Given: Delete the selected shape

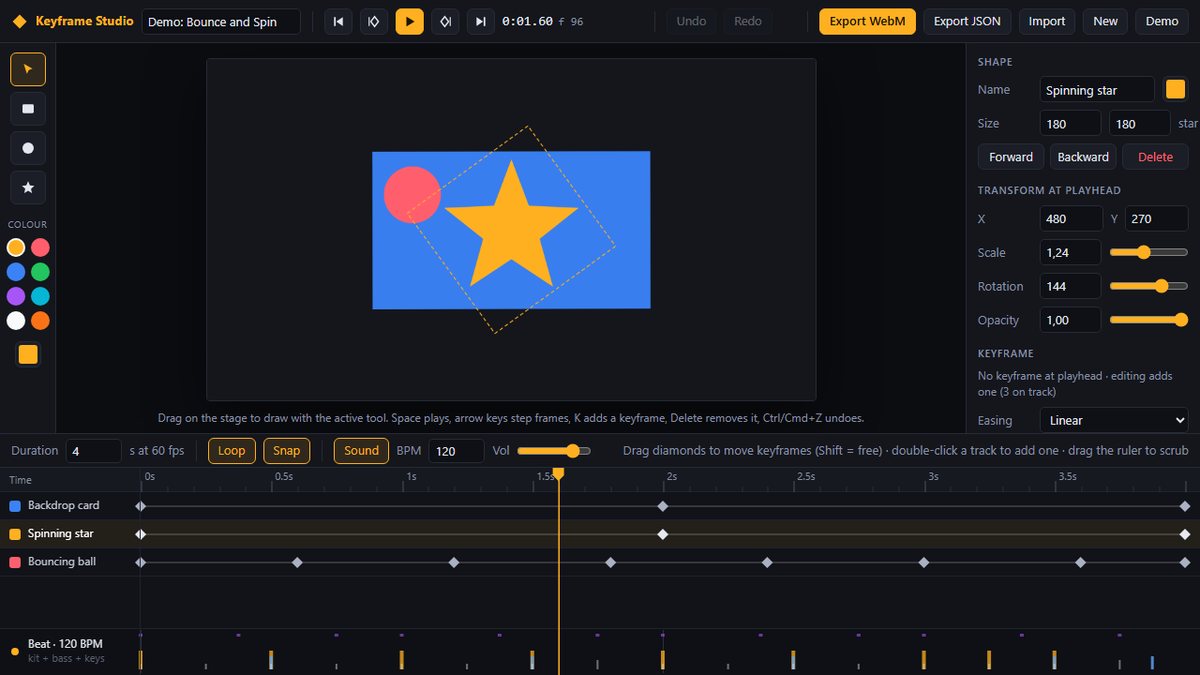Looking at the screenshot, I should [x=1155, y=157].
